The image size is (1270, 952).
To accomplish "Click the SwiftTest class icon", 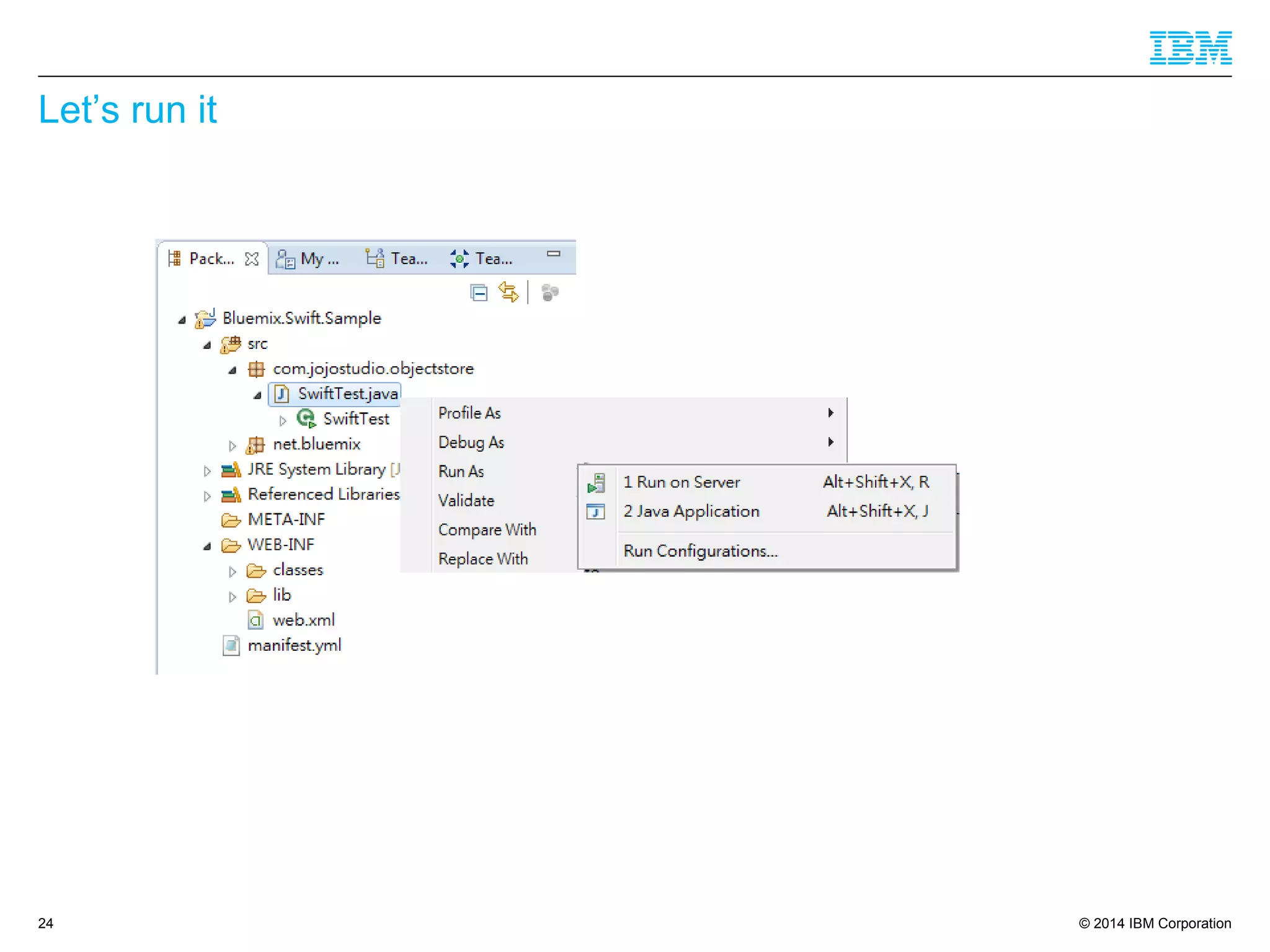I will (x=306, y=419).
